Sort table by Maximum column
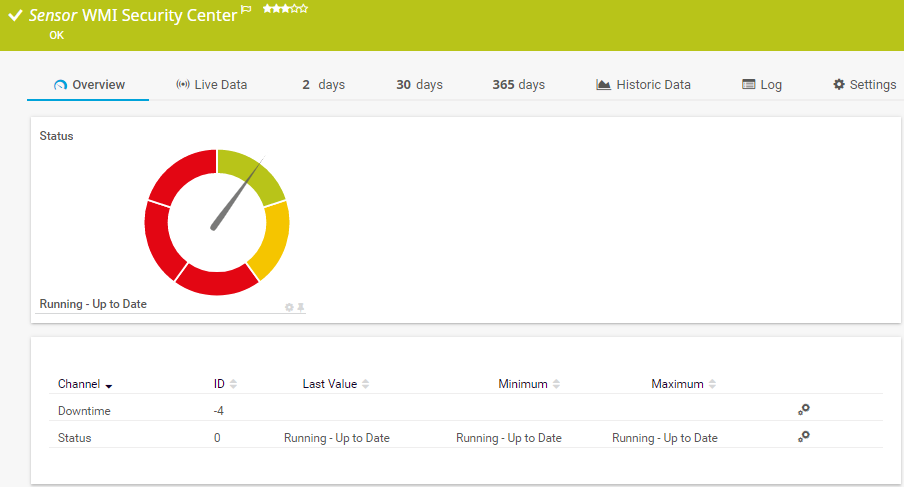Image resolution: width=904 pixels, height=487 pixels. [712, 384]
